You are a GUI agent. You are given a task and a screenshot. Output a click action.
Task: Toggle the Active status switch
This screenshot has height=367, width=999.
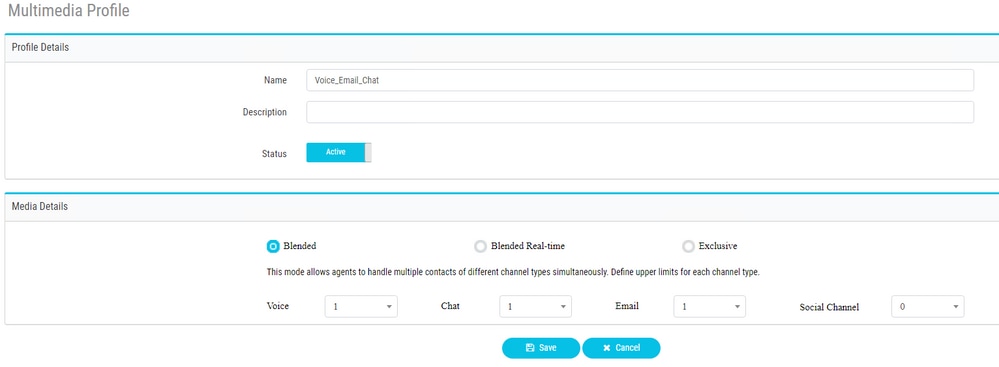click(x=338, y=152)
